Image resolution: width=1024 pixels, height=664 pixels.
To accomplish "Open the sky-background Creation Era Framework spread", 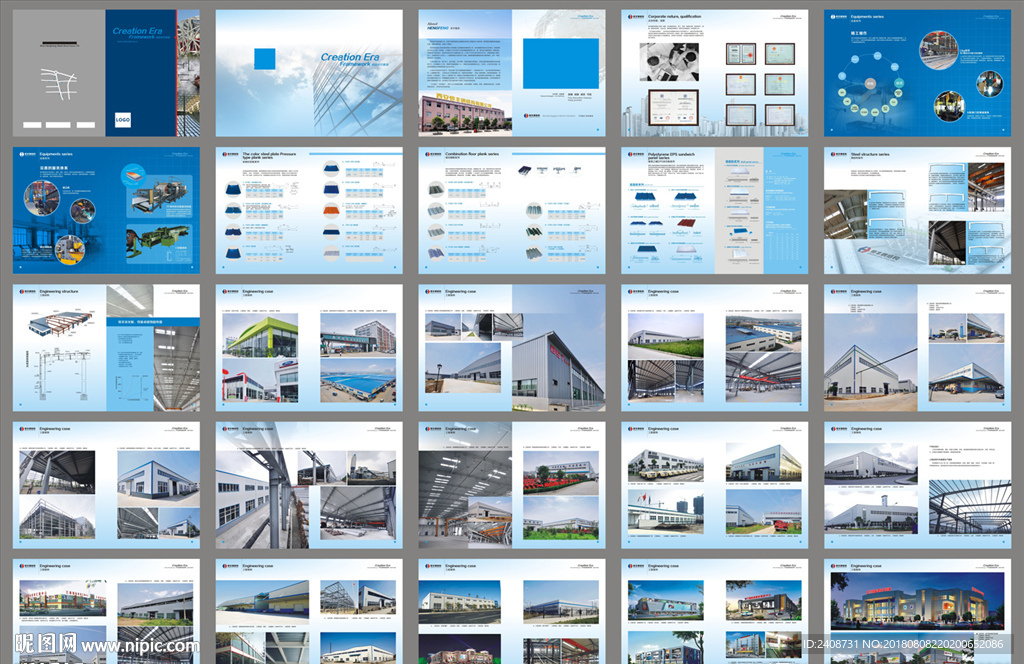I will 309,73.
